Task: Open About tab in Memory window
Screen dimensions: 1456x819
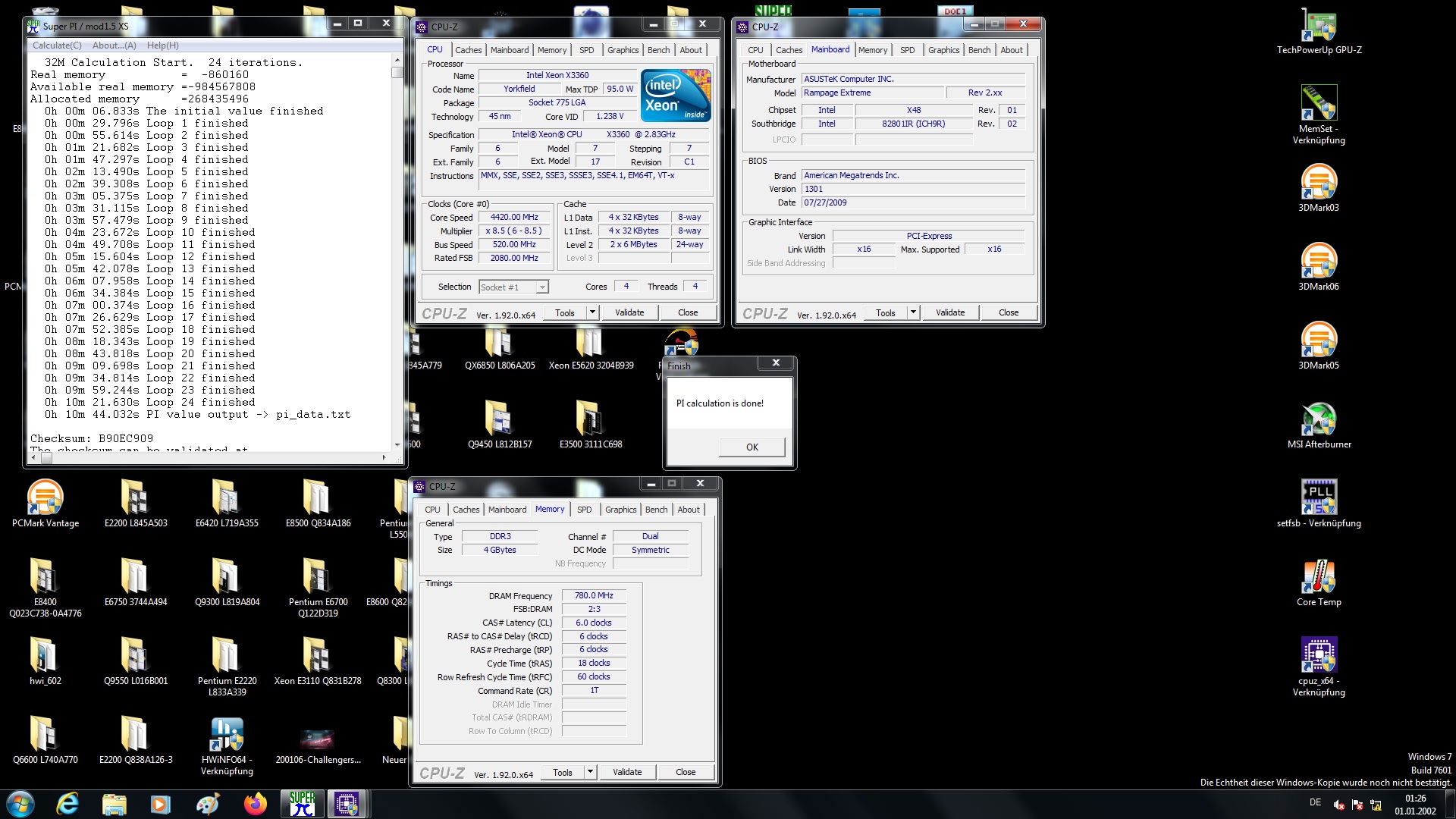Action: tap(689, 510)
